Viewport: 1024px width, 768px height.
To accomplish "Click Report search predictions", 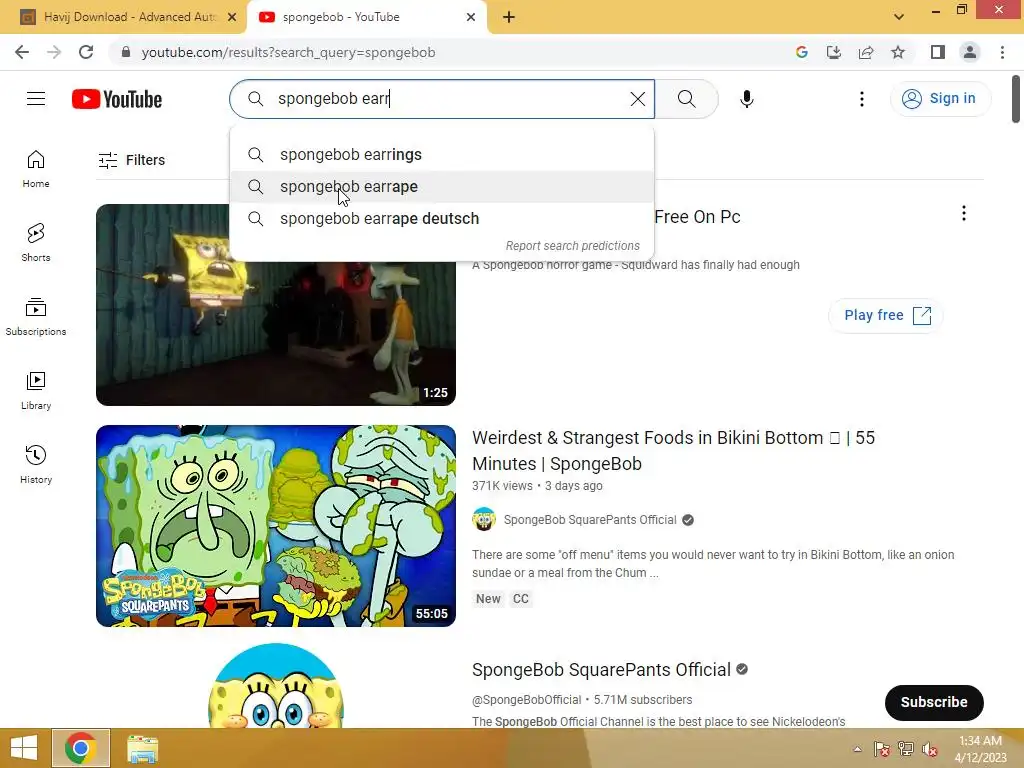I will [573, 246].
